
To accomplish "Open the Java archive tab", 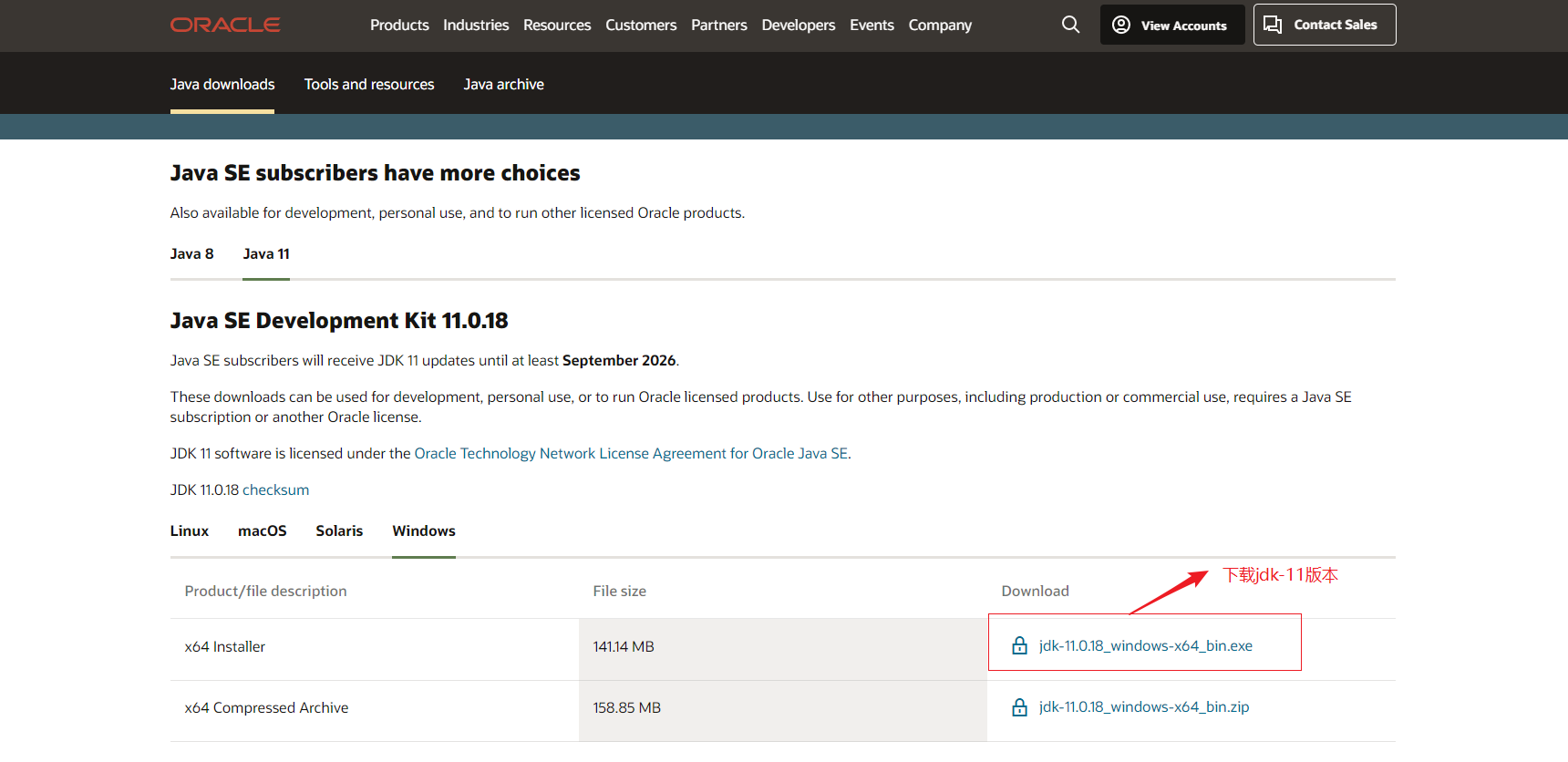I will pyautogui.click(x=503, y=84).
